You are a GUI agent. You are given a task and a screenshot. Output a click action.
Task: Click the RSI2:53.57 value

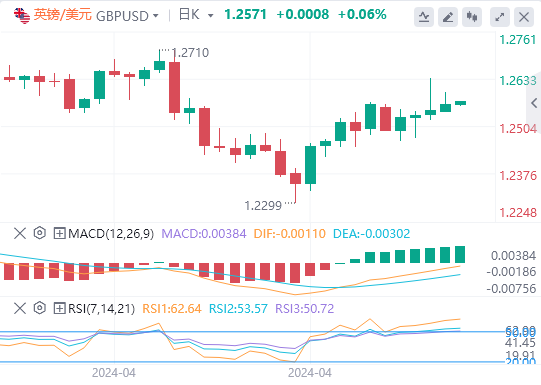click(x=238, y=308)
